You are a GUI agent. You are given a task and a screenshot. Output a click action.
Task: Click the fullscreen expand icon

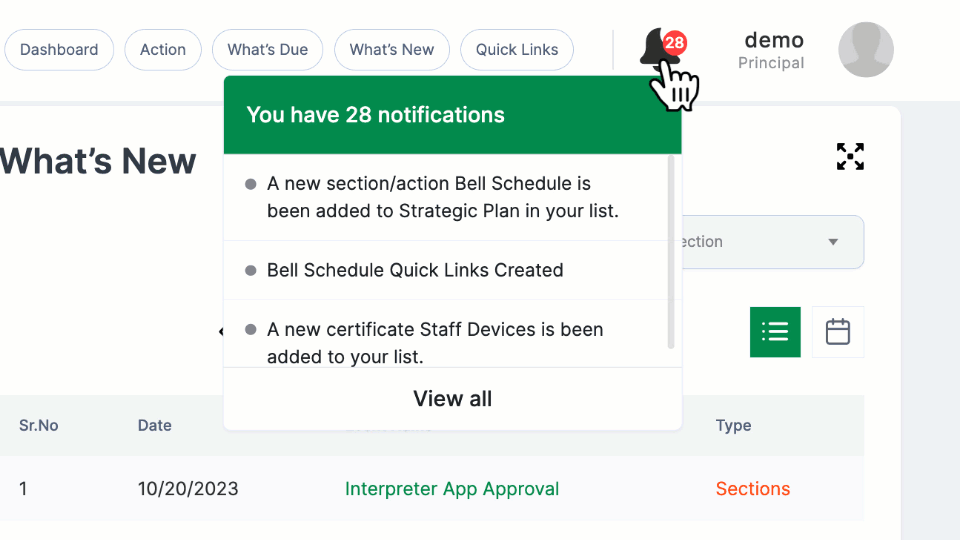pyautogui.click(x=850, y=157)
